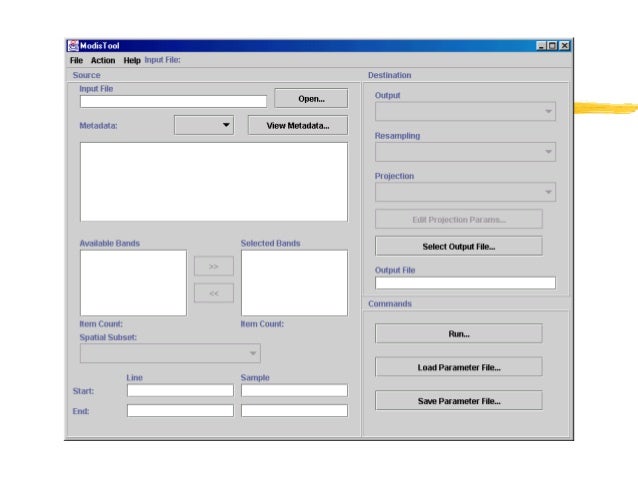Click the End Line input field
Image resolution: width=638 pixels, height=479 pixels.
pos(180,411)
